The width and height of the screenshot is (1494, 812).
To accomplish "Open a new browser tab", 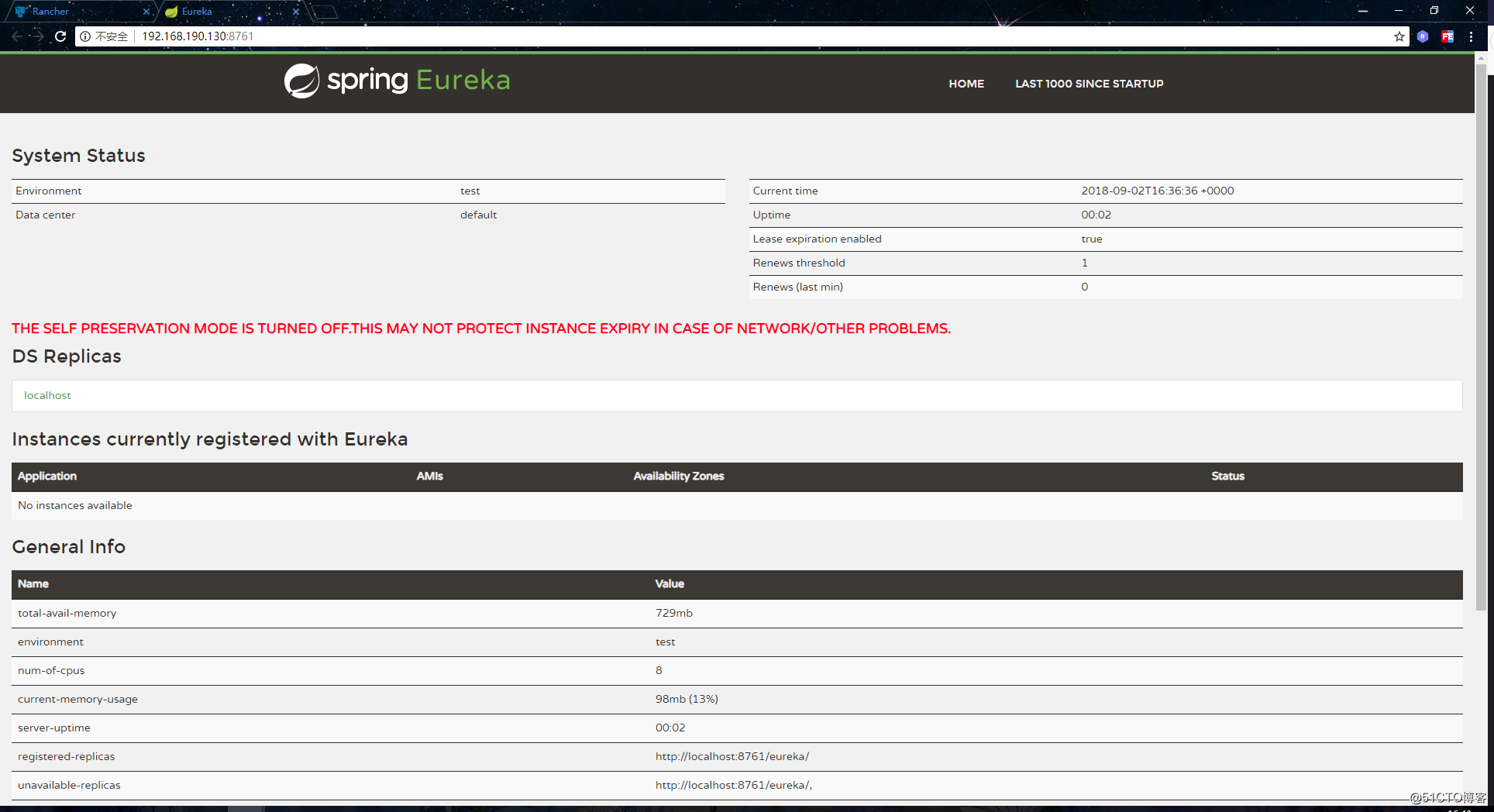I will click(325, 12).
